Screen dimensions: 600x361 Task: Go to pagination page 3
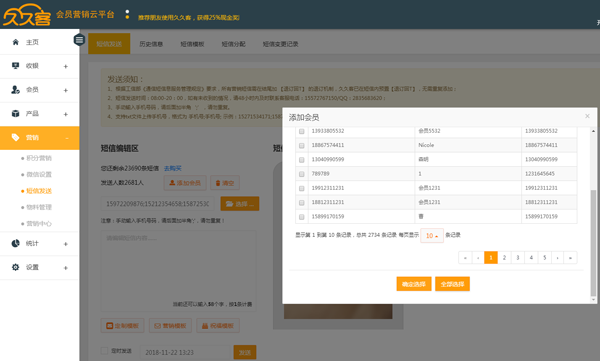[518, 257]
